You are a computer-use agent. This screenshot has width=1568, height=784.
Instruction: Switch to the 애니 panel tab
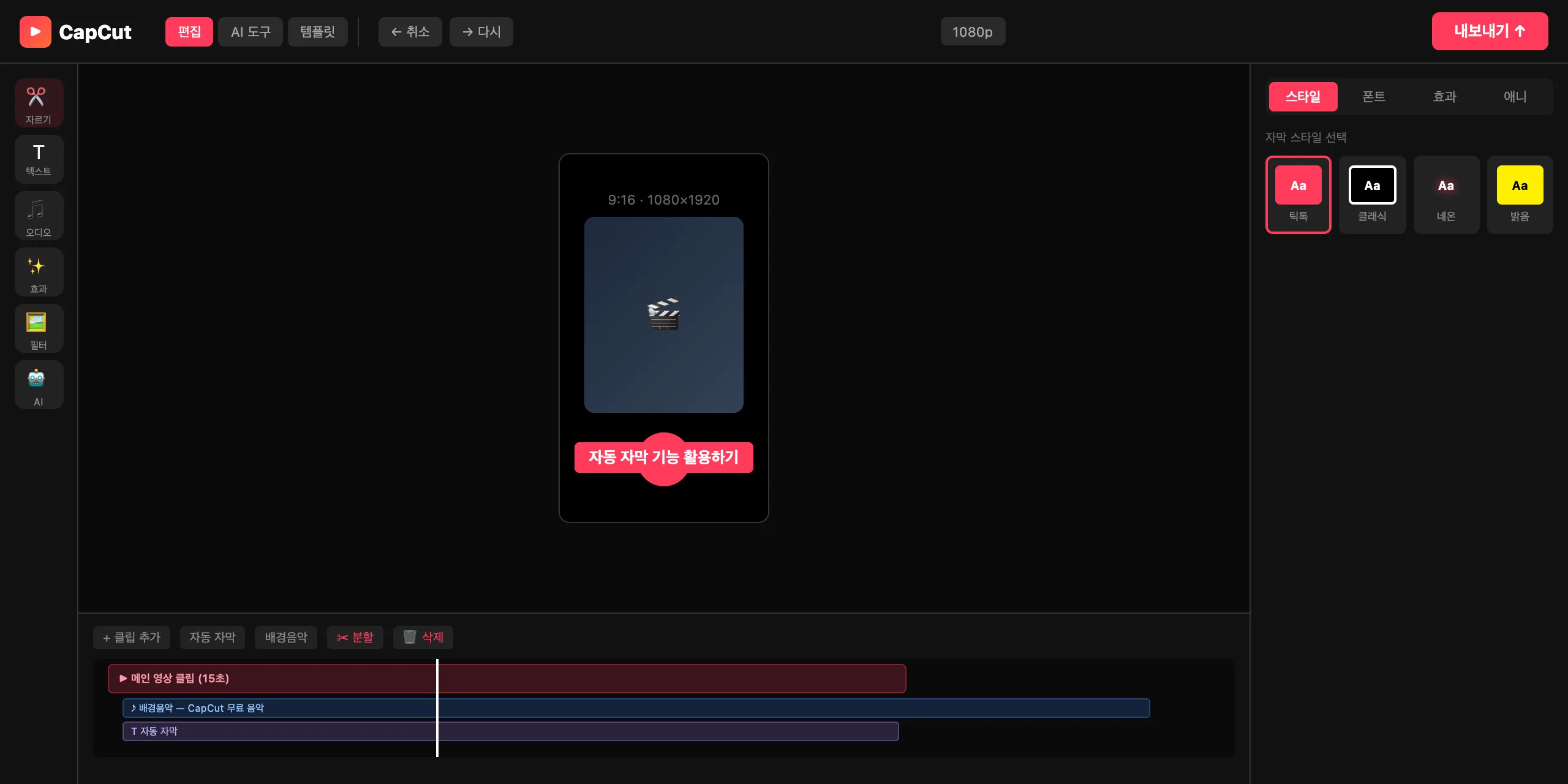tap(1515, 97)
